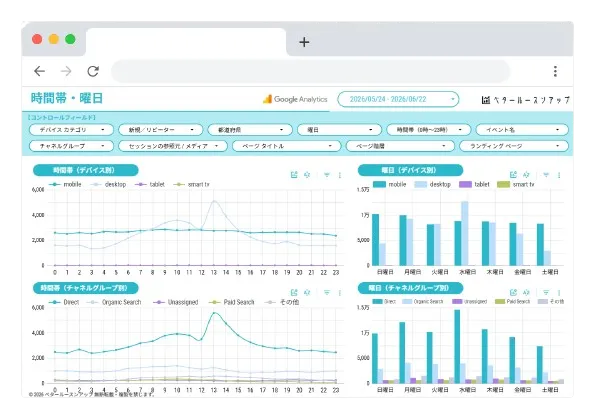The image size is (595, 419).
Task: Expand the セッションの参照元/メディア dropdown
Action: (173, 146)
